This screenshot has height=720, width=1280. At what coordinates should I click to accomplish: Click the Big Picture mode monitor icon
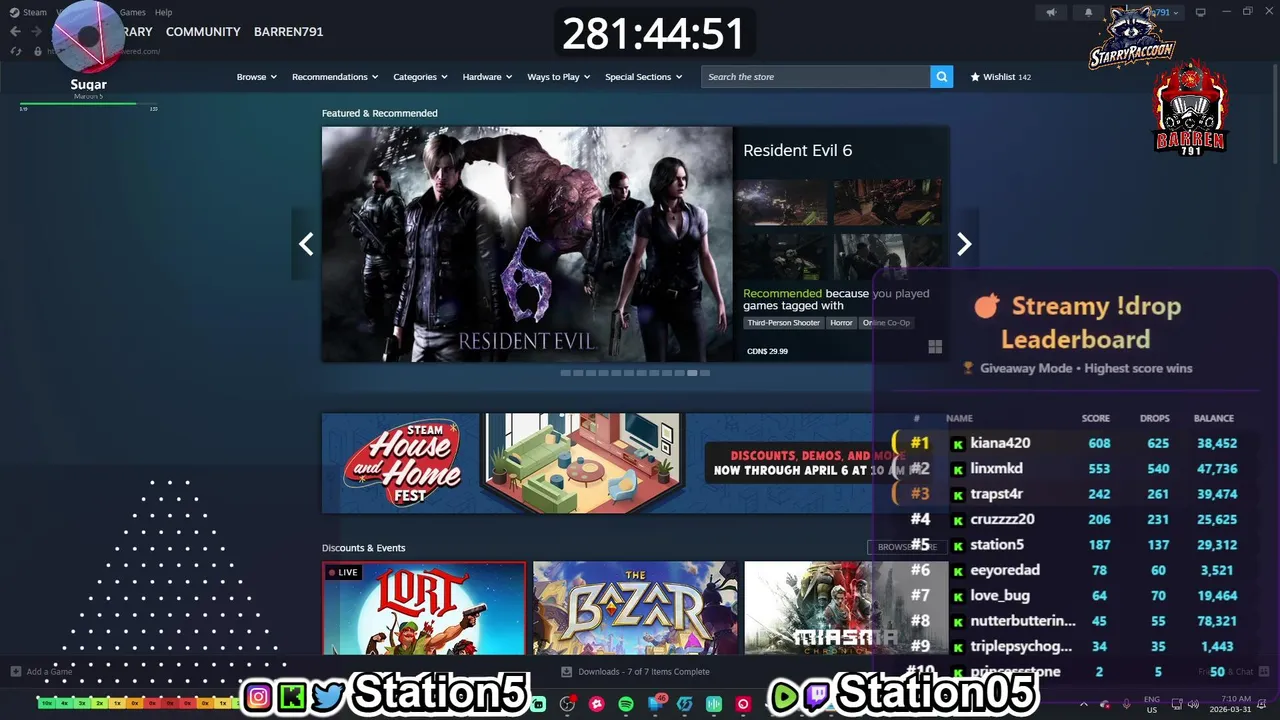tap(1201, 12)
